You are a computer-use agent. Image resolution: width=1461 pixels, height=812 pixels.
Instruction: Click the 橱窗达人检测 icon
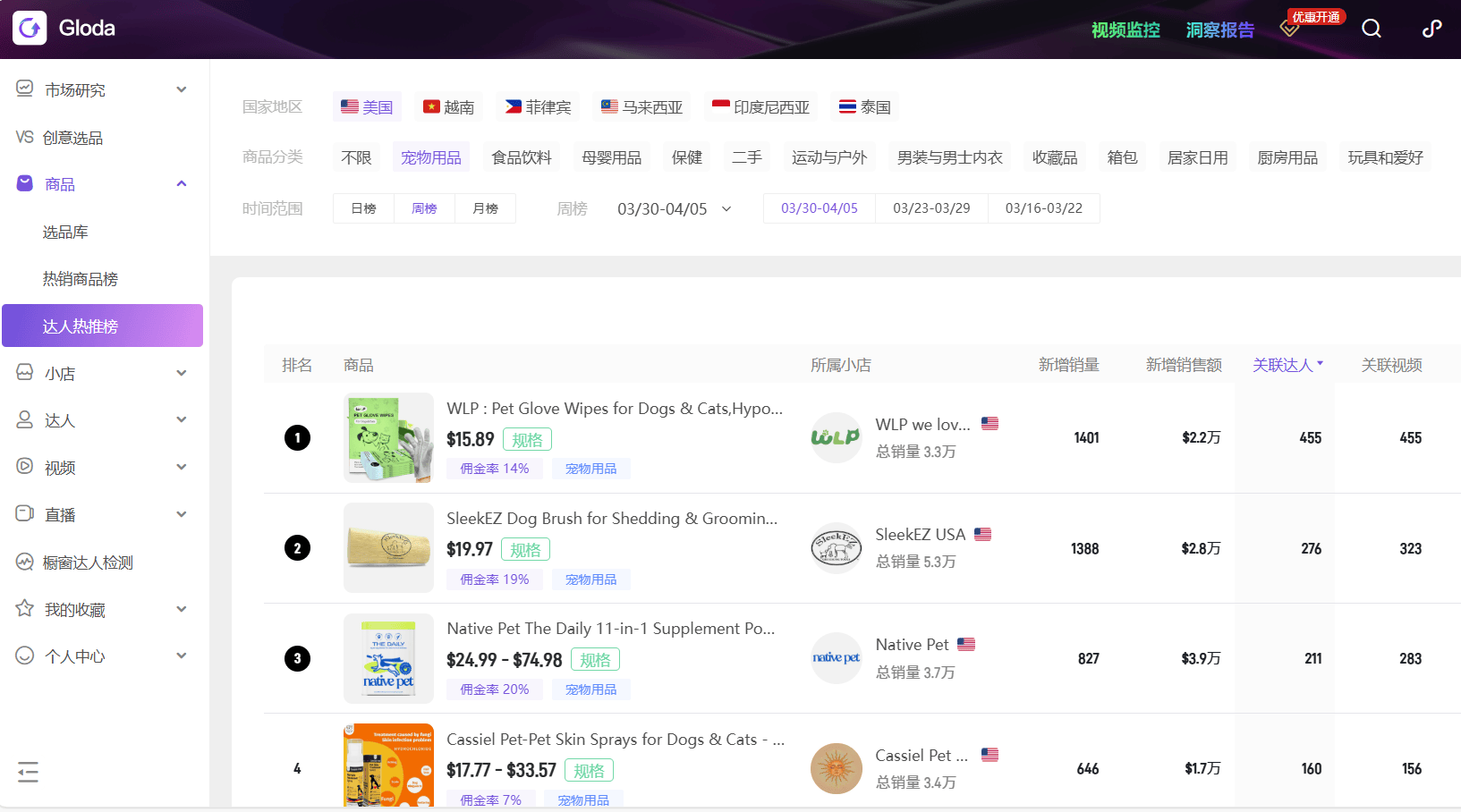[x=25, y=562]
